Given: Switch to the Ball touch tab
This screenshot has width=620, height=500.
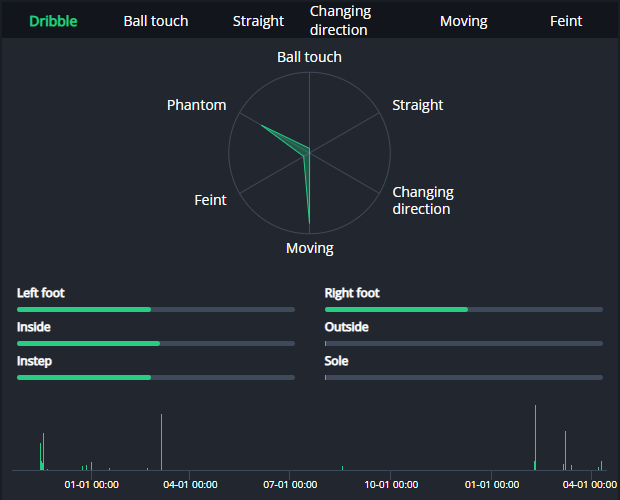Looking at the screenshot, I should click(156, 21).
